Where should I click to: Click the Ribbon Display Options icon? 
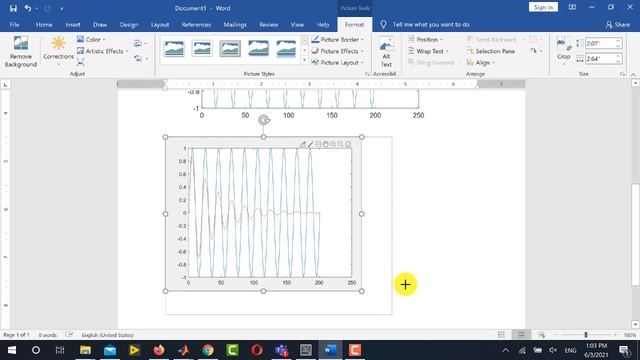click(x=572, y=7)
